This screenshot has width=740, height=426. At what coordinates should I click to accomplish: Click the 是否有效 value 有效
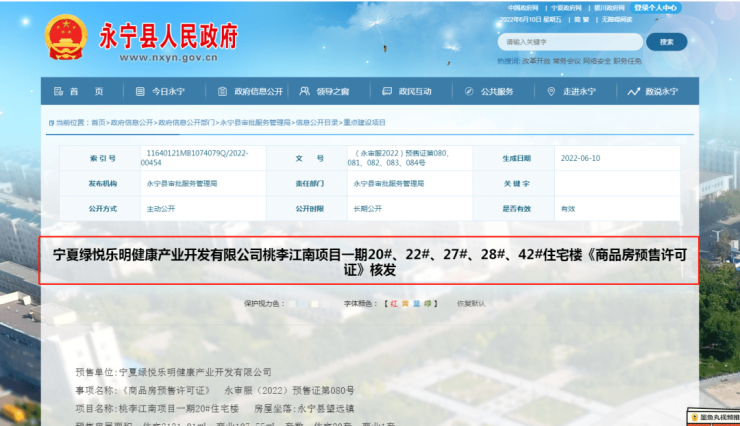click(568, 209)
